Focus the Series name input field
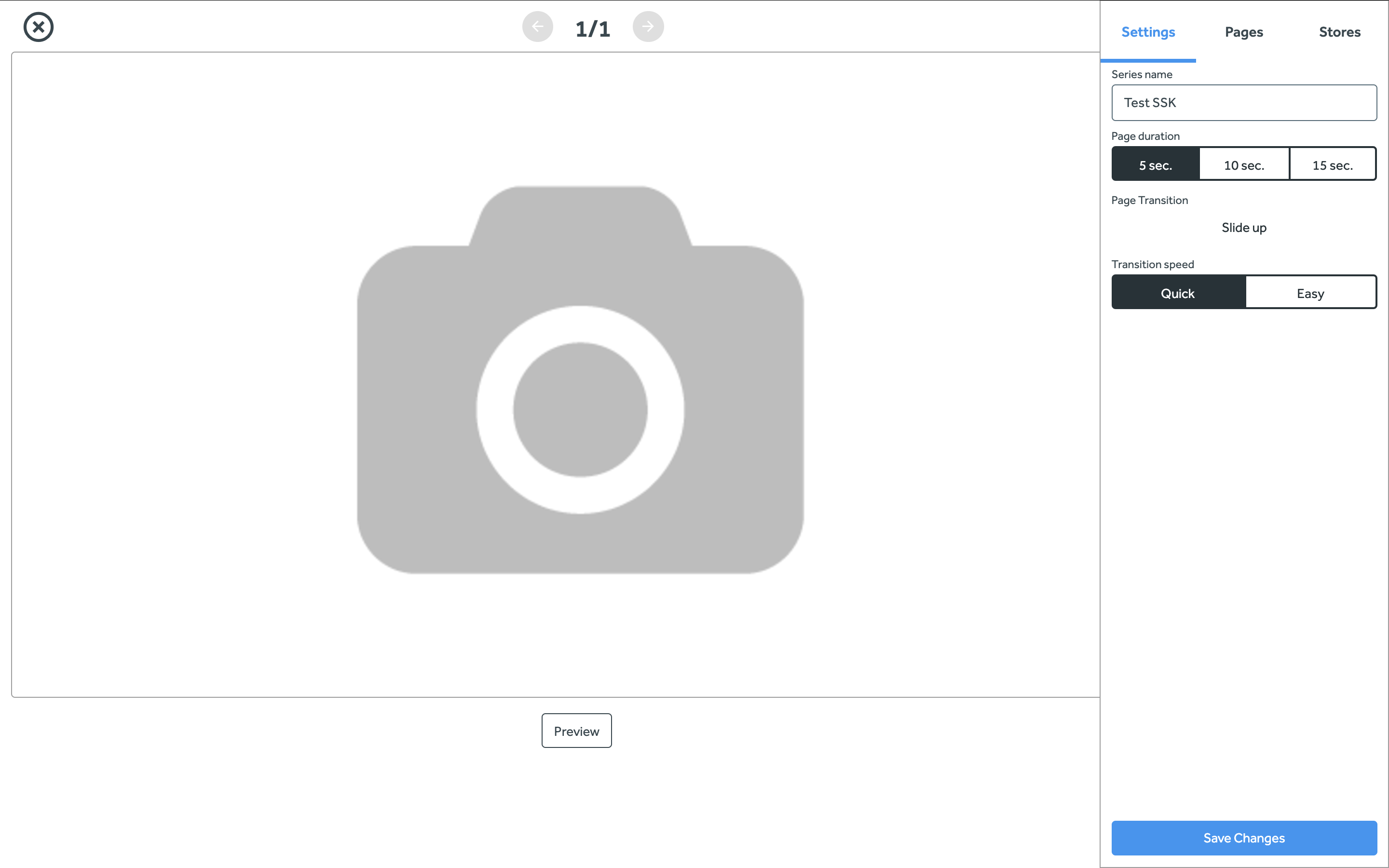1389x868 pixels. point(1244,103)
